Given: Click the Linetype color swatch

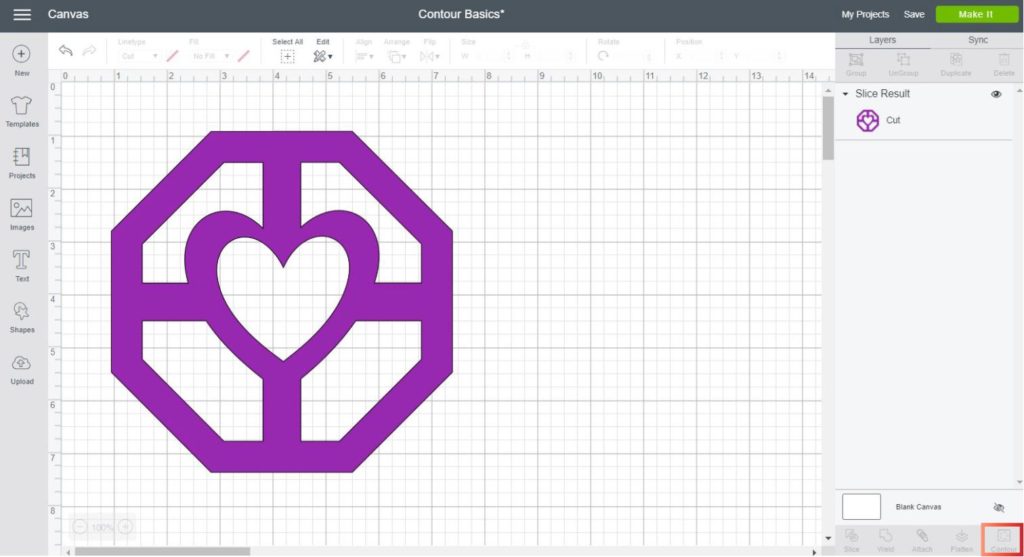Looking at the screenshot, I should click(172, 56).
